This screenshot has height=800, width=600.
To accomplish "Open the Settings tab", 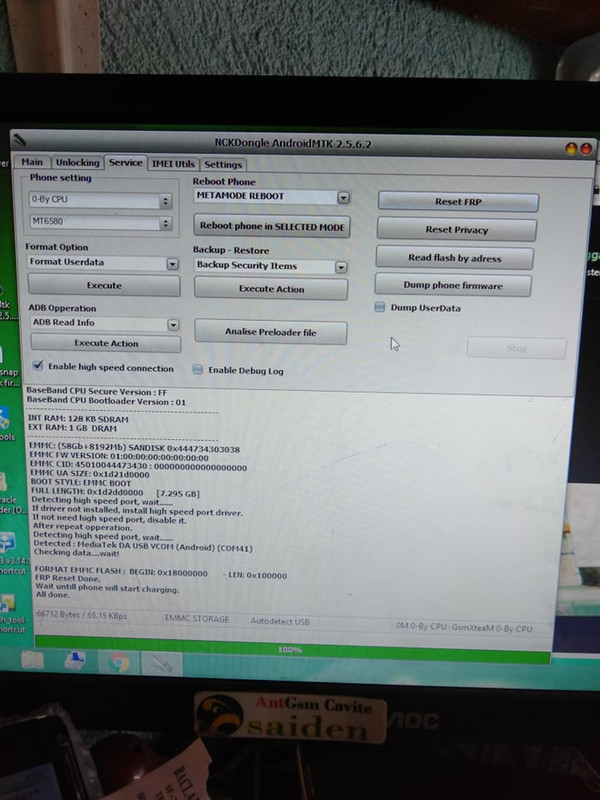I will click(x=223, y=164).
